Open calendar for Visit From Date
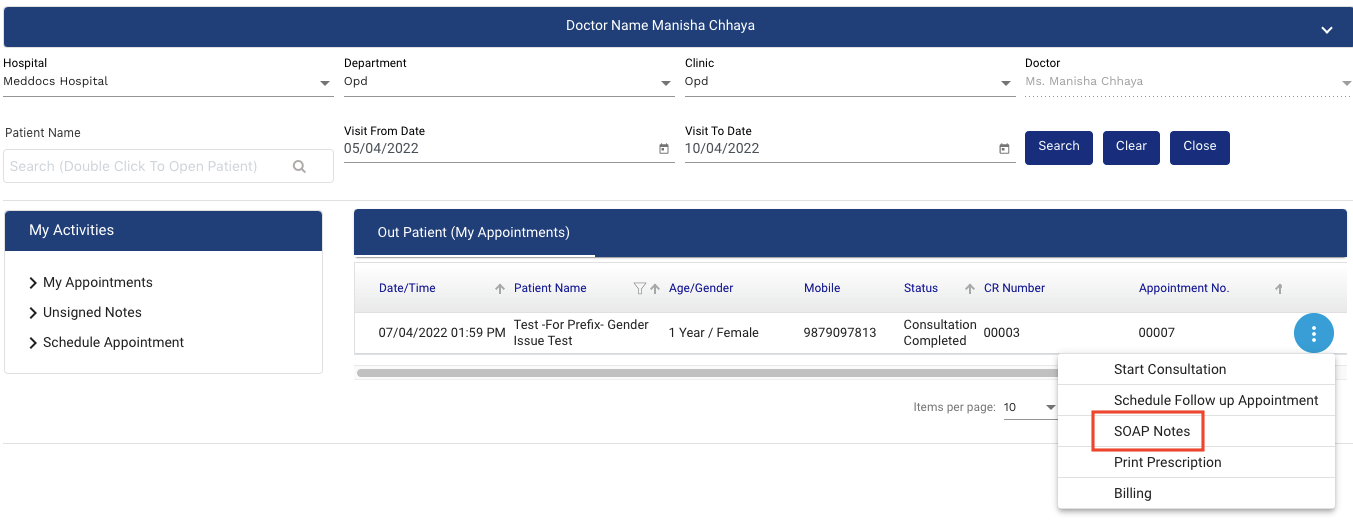 pos(664,149)
